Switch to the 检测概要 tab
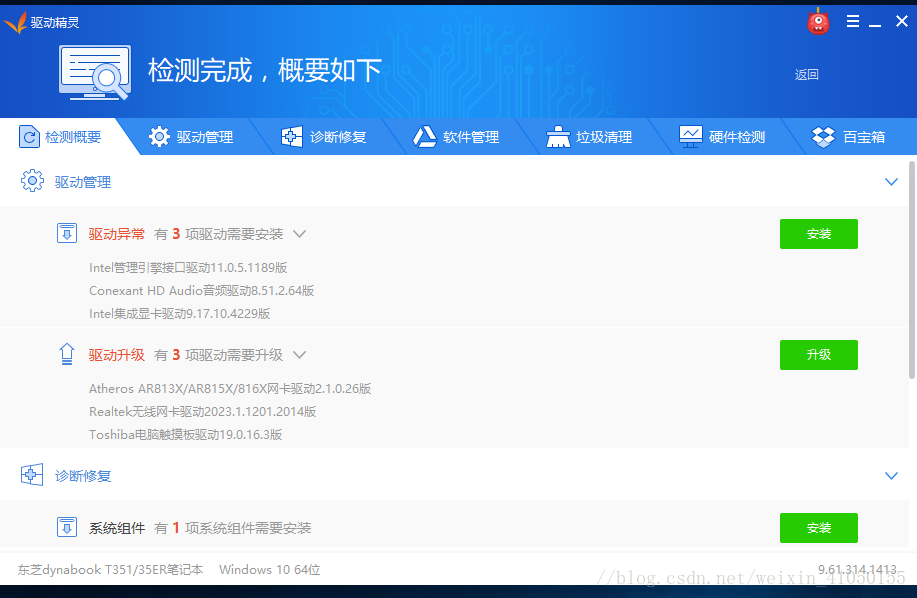 [60, 137]
